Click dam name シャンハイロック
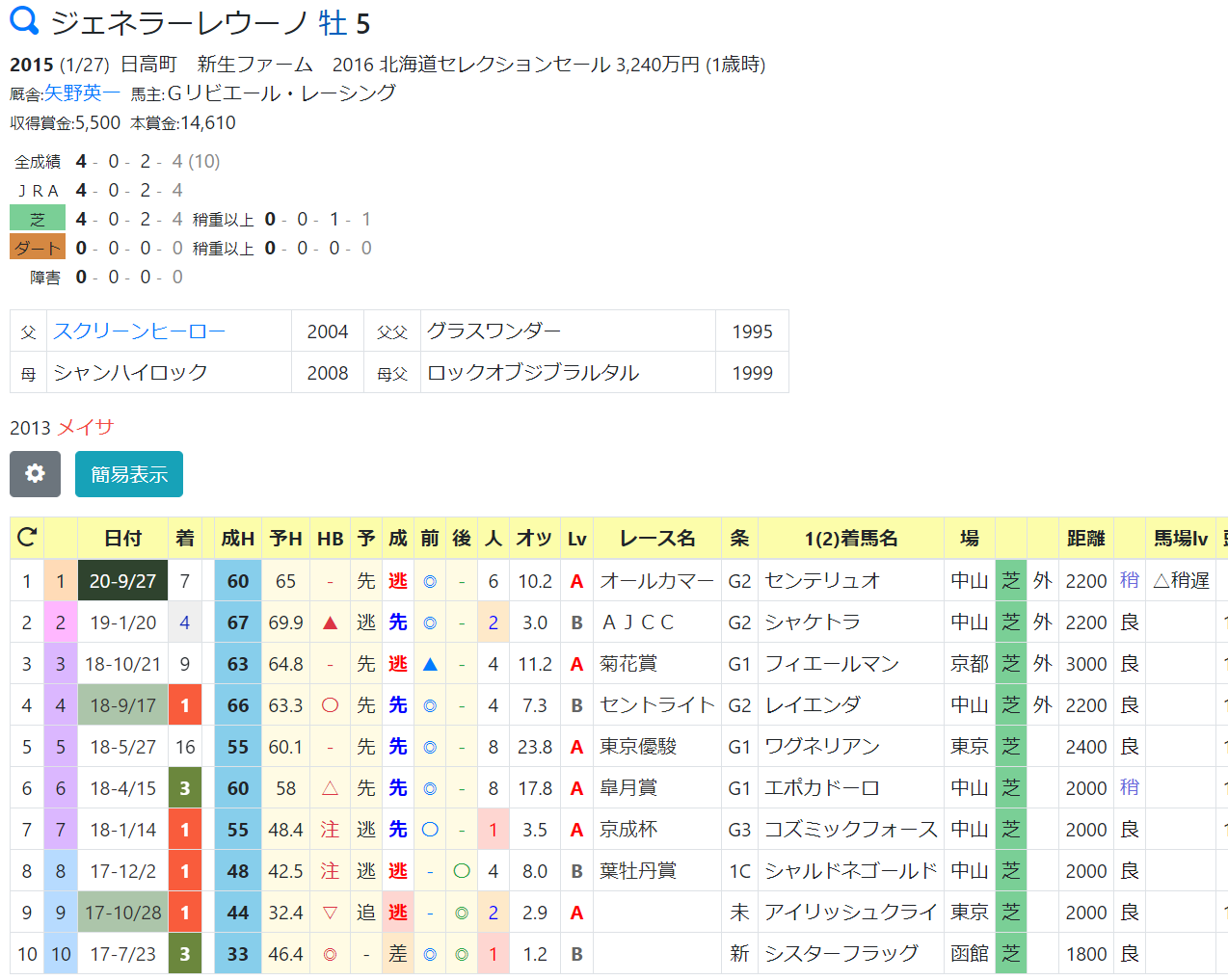The width and height of the screenshot is (1228, 980). click(130, 372)
